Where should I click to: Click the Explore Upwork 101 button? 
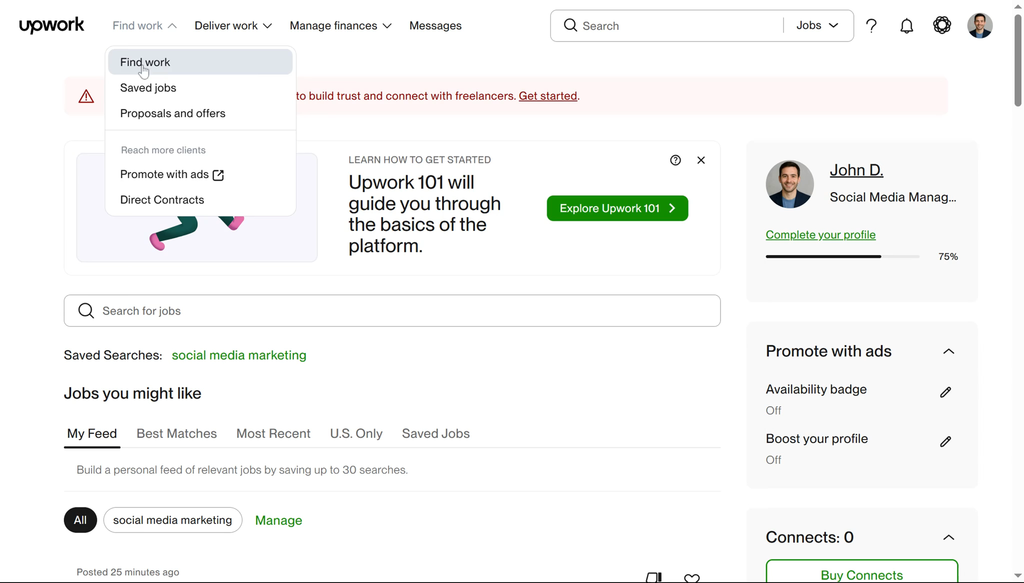(617, 208)
